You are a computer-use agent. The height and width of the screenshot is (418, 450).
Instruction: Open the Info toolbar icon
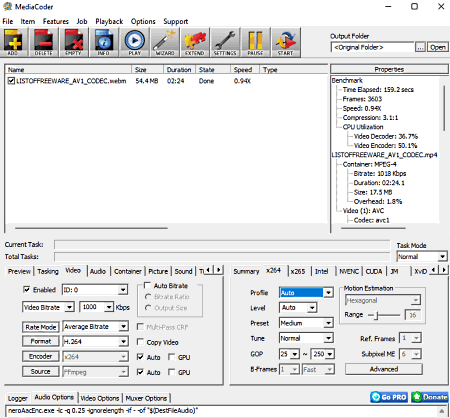[x=104, y=43]
